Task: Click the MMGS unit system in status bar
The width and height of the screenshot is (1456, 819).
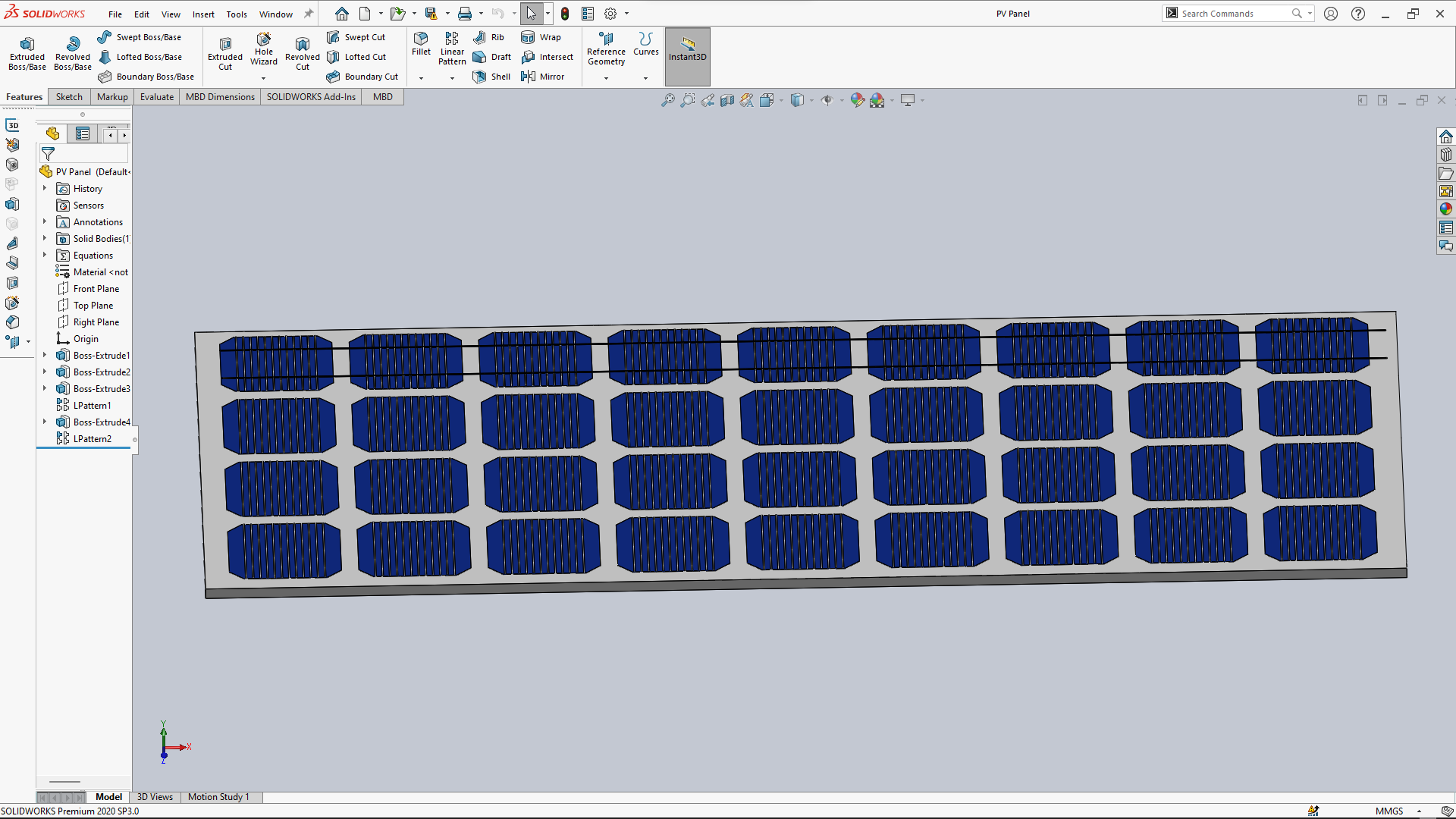Action: 1389,811
